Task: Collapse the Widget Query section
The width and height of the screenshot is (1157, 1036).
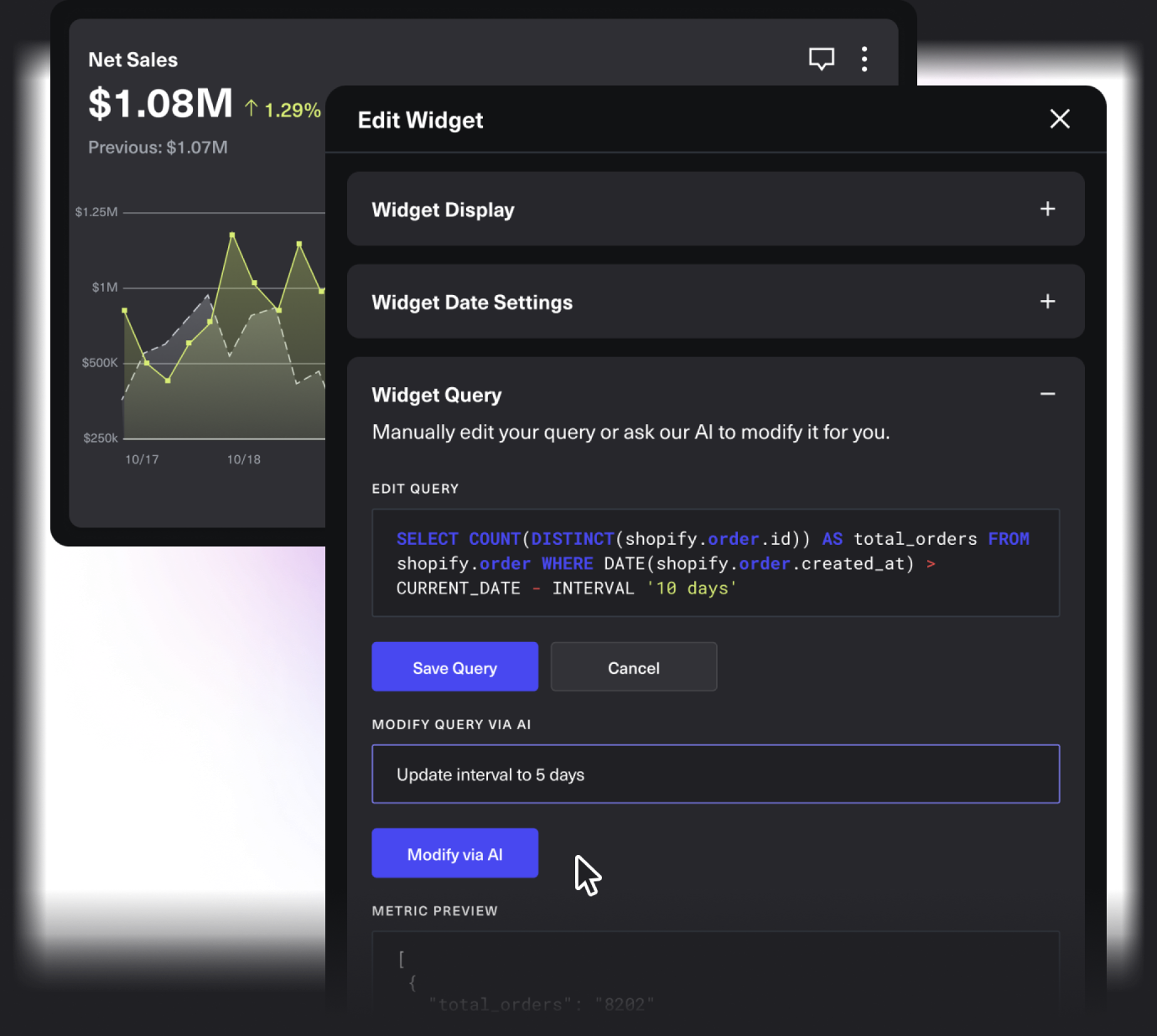Action: (1047, 394)
